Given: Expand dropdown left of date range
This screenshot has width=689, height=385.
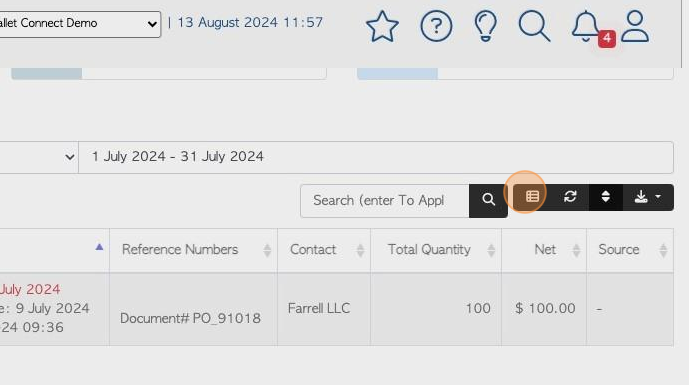Looking at the screenshot, I should tap(39, 157).
